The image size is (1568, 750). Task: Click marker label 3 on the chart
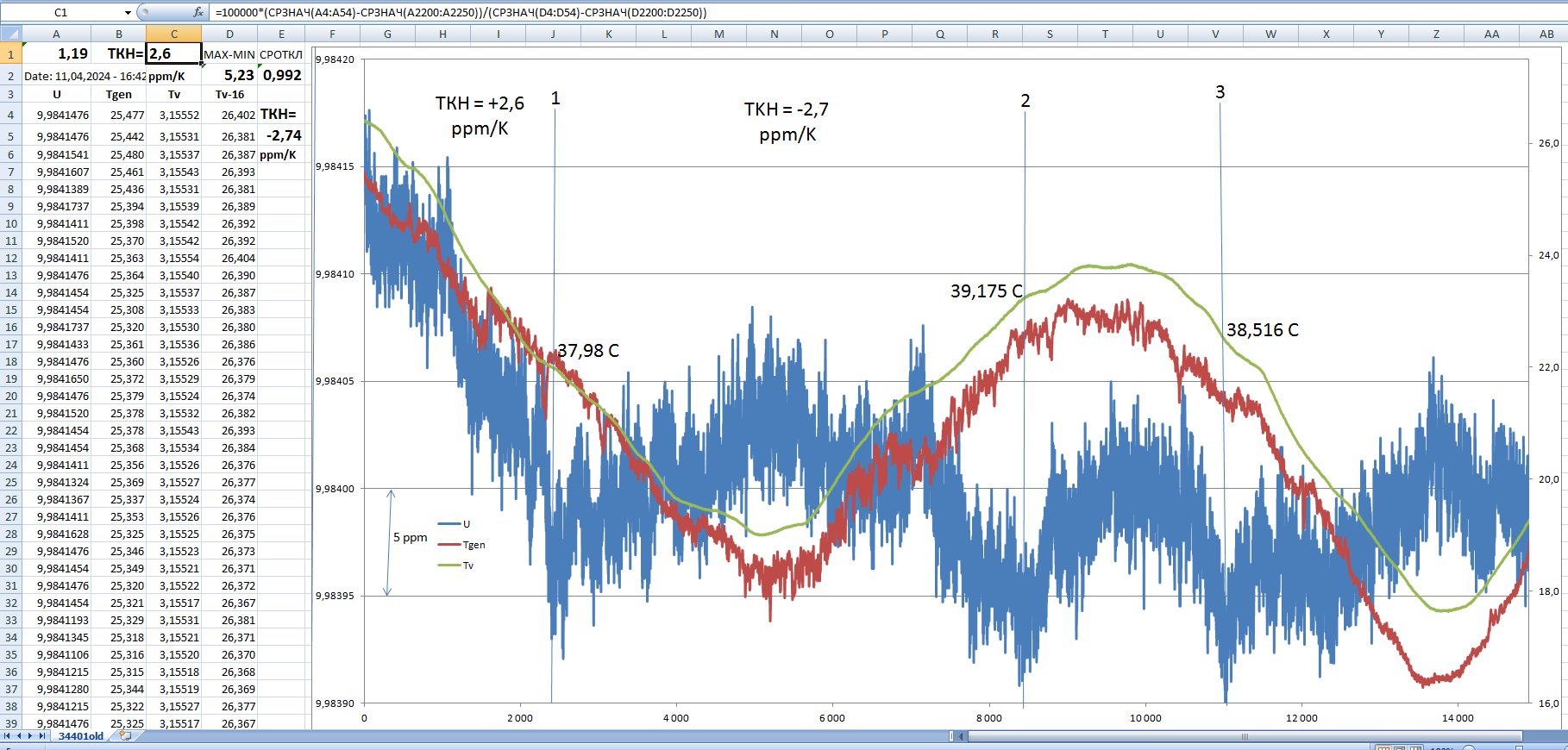[1220, 92]
